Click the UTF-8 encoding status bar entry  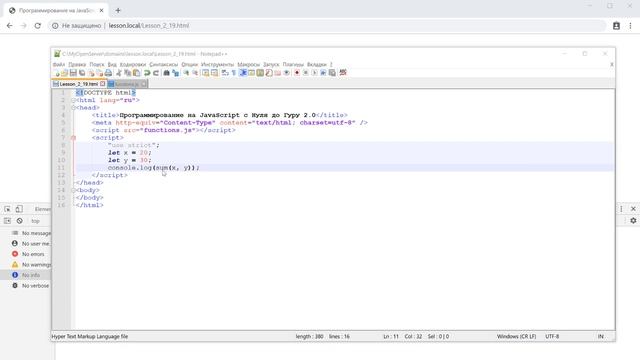[x=552, y=337]
